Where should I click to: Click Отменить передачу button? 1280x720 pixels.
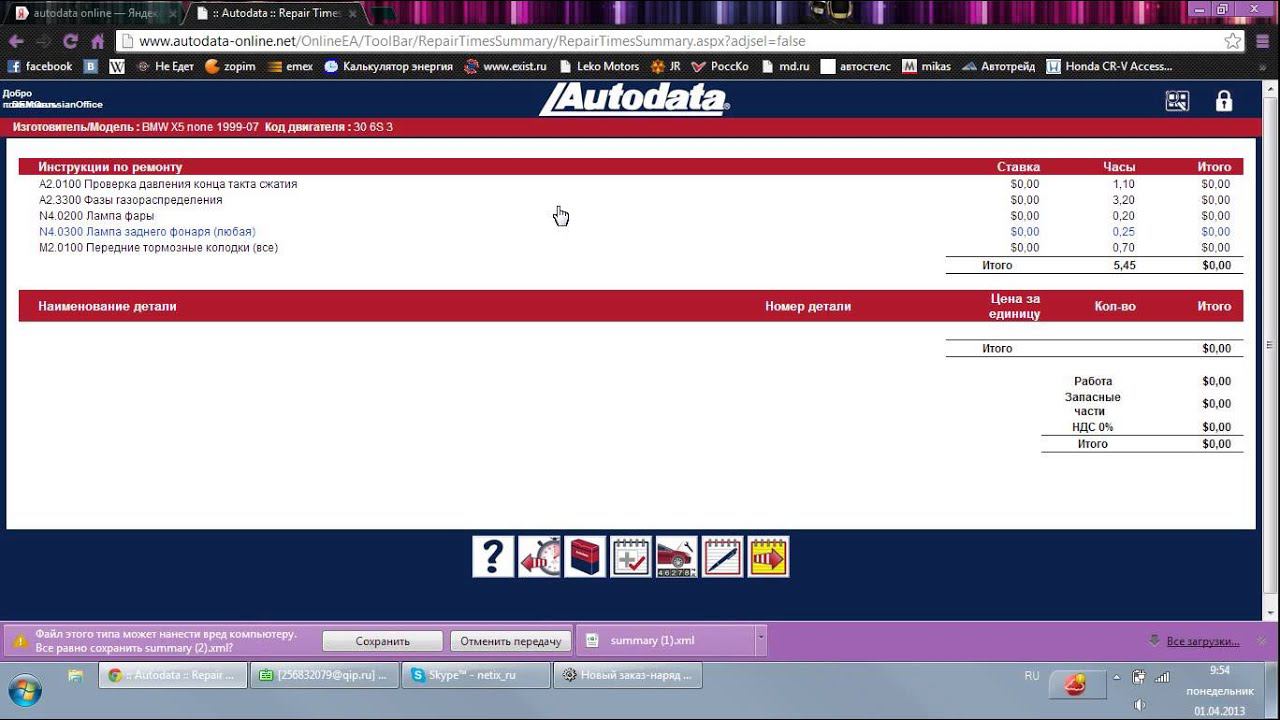pos(511,641)
